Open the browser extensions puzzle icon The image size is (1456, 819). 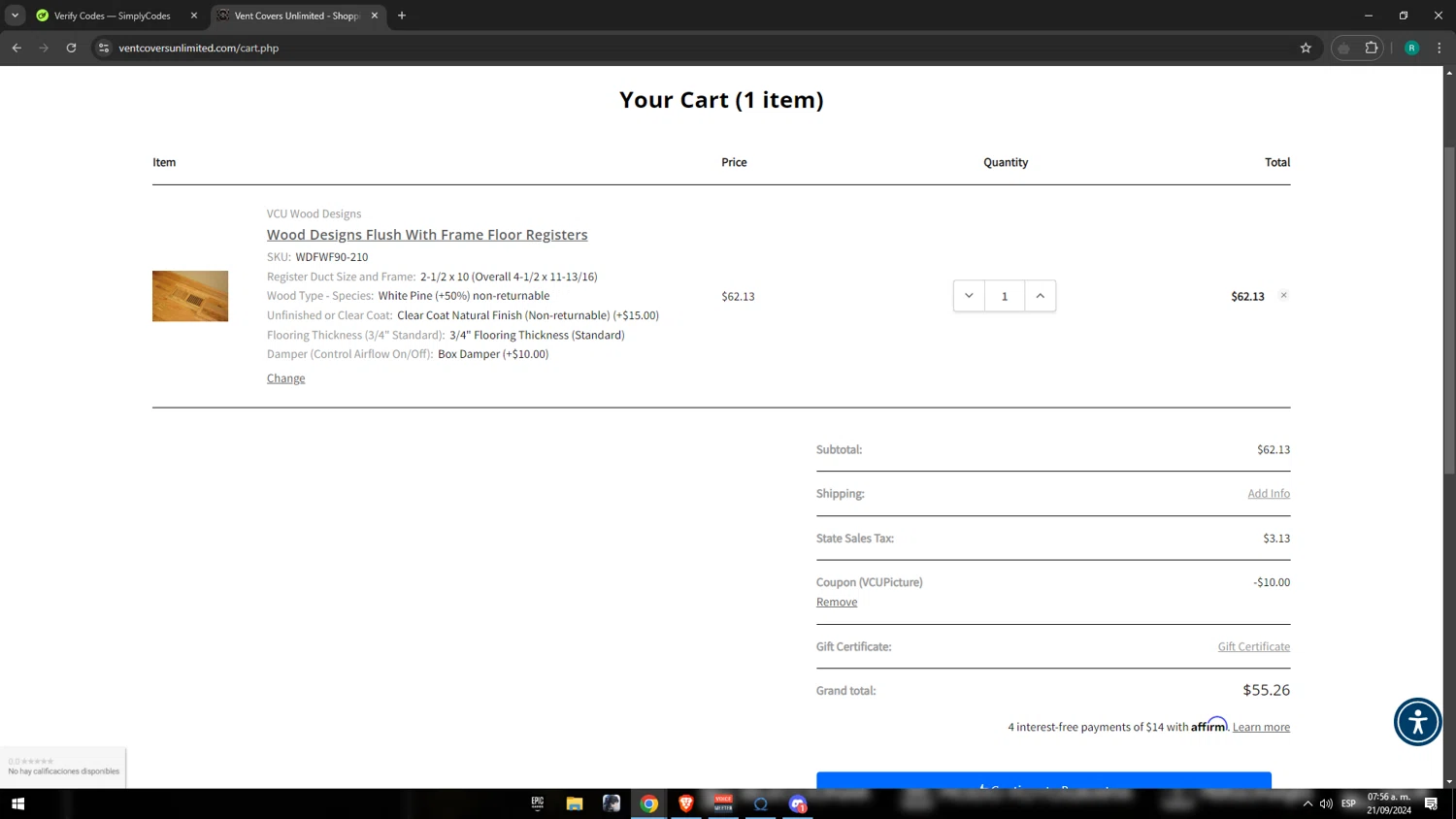pos(1371,48)
